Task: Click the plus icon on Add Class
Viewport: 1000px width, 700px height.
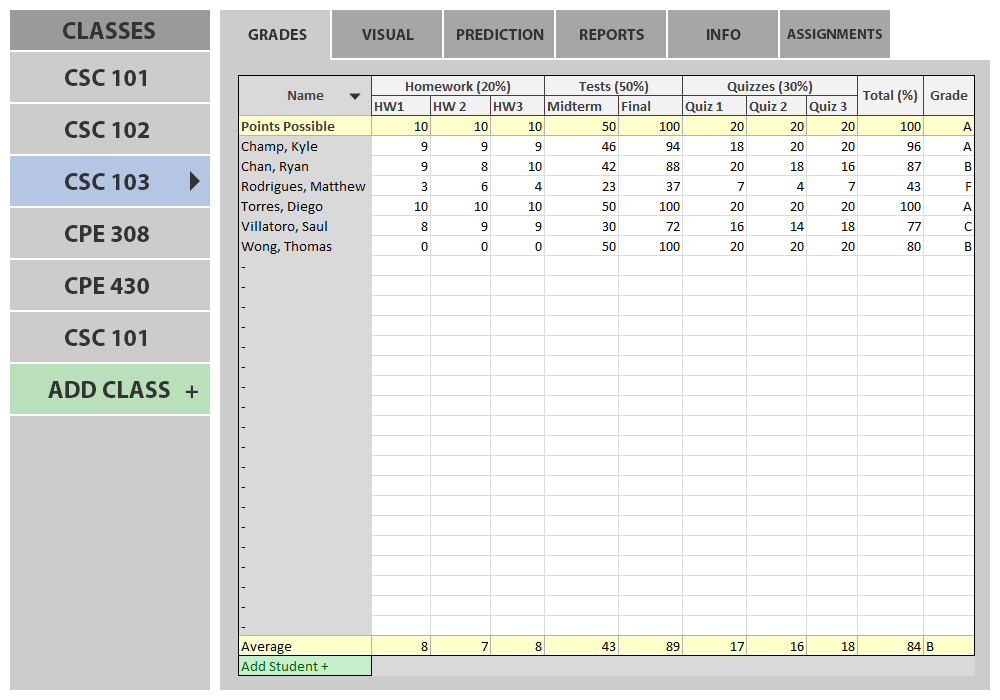Action: pyautogui.click(x=192, y=391)
